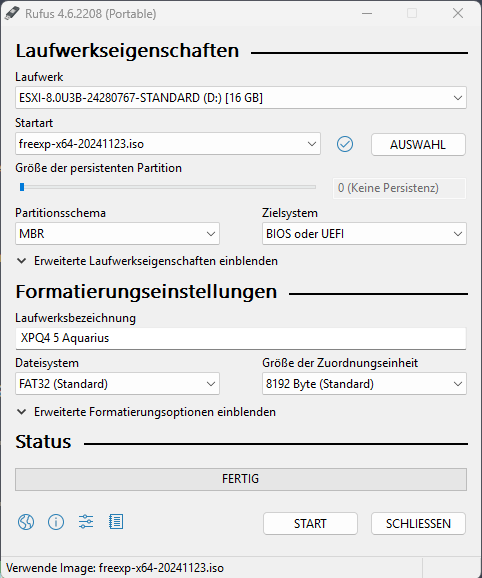Click the START button
The width and height of the screenshot is (482, 578).
point(310,523)
